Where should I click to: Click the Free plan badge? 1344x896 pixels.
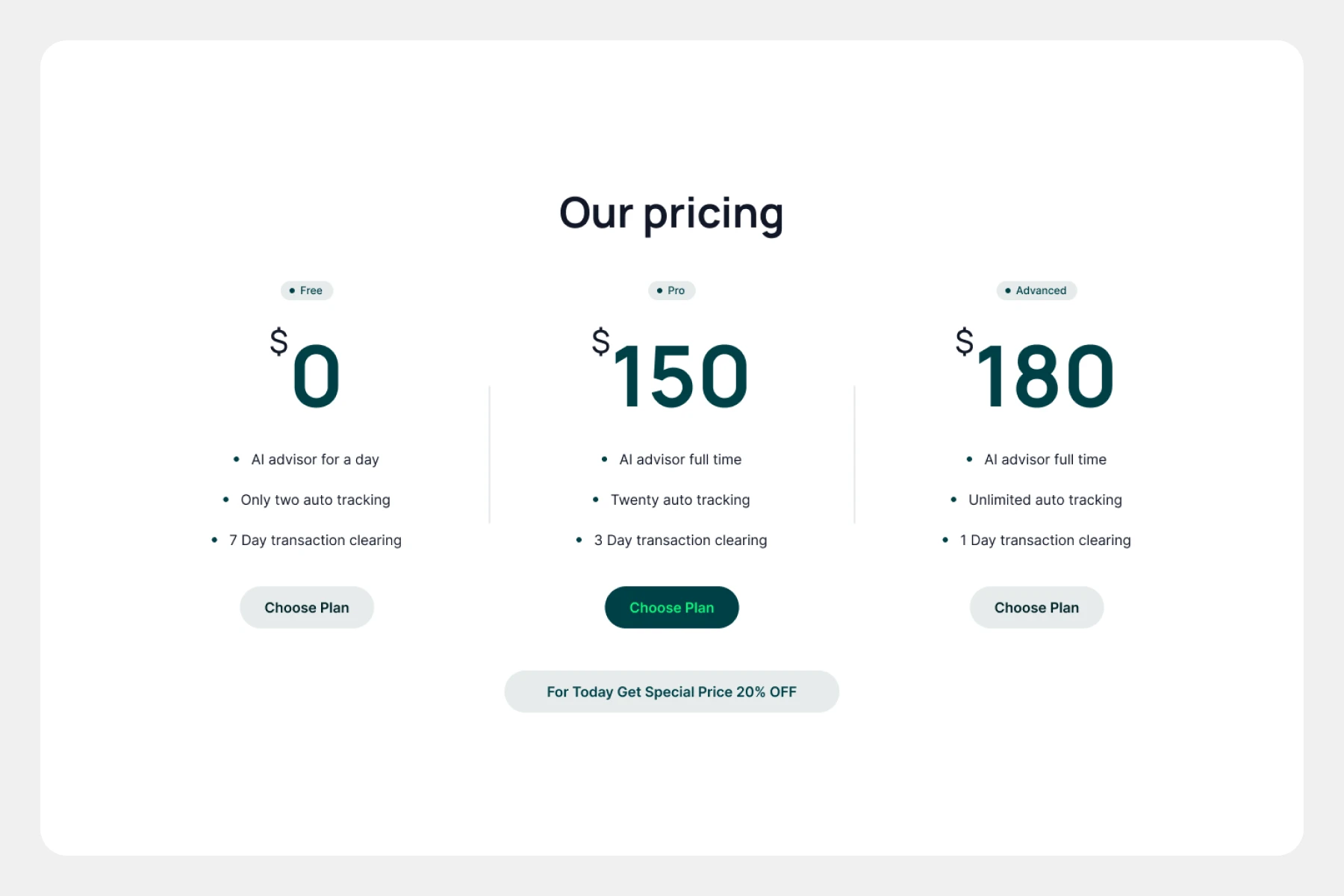pos(307,290)
